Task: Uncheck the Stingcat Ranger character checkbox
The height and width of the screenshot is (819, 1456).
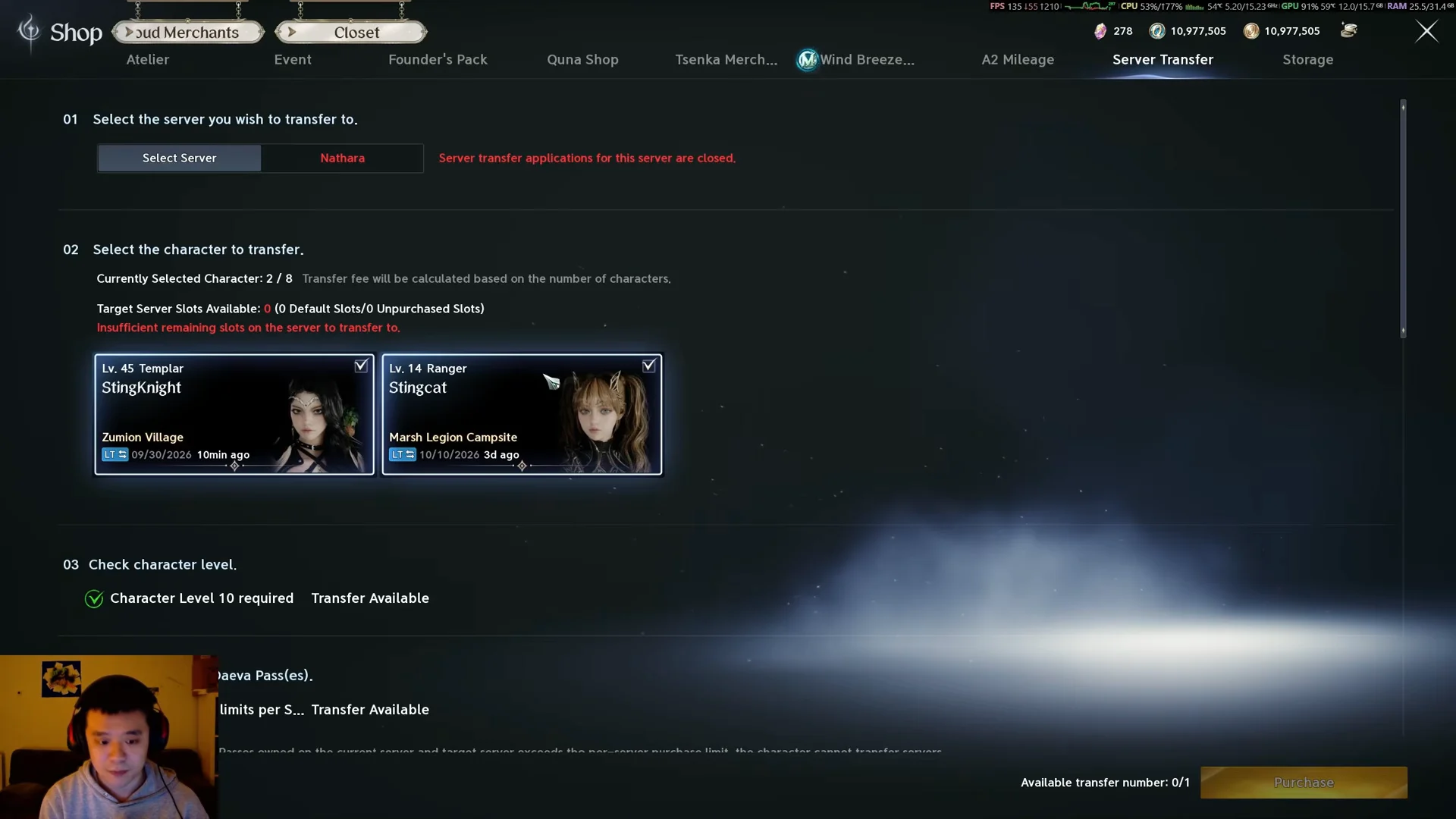Action: click(x=648, y=366)
